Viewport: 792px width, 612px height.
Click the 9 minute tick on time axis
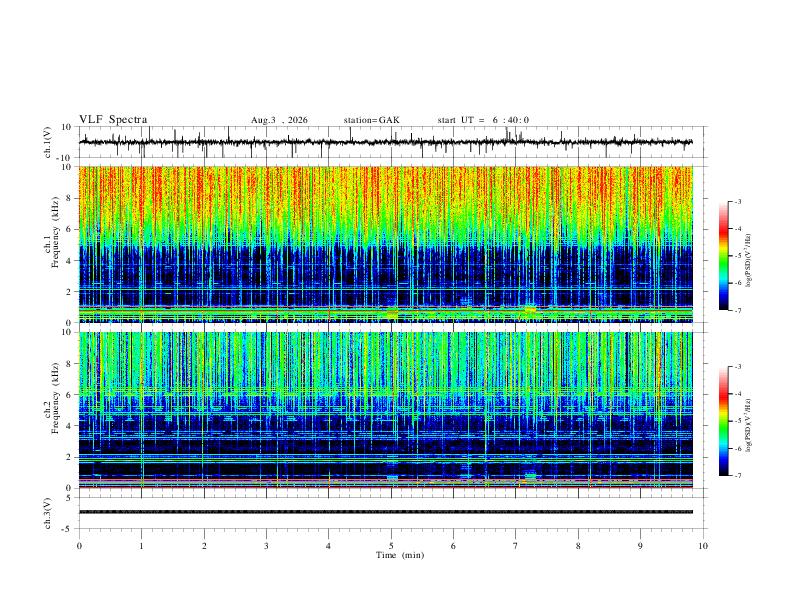tap(640, 546)
